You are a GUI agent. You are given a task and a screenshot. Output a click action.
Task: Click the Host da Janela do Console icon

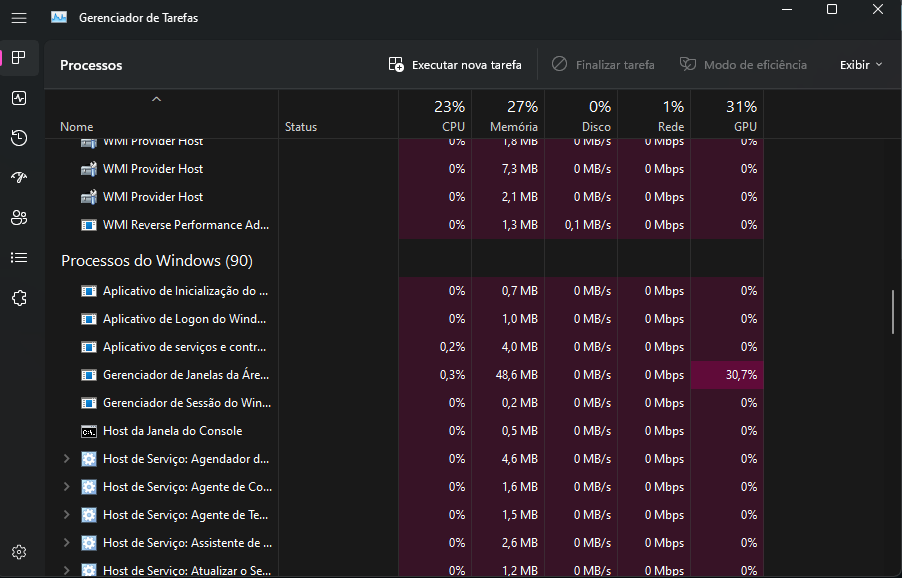[x=89, y=431]
